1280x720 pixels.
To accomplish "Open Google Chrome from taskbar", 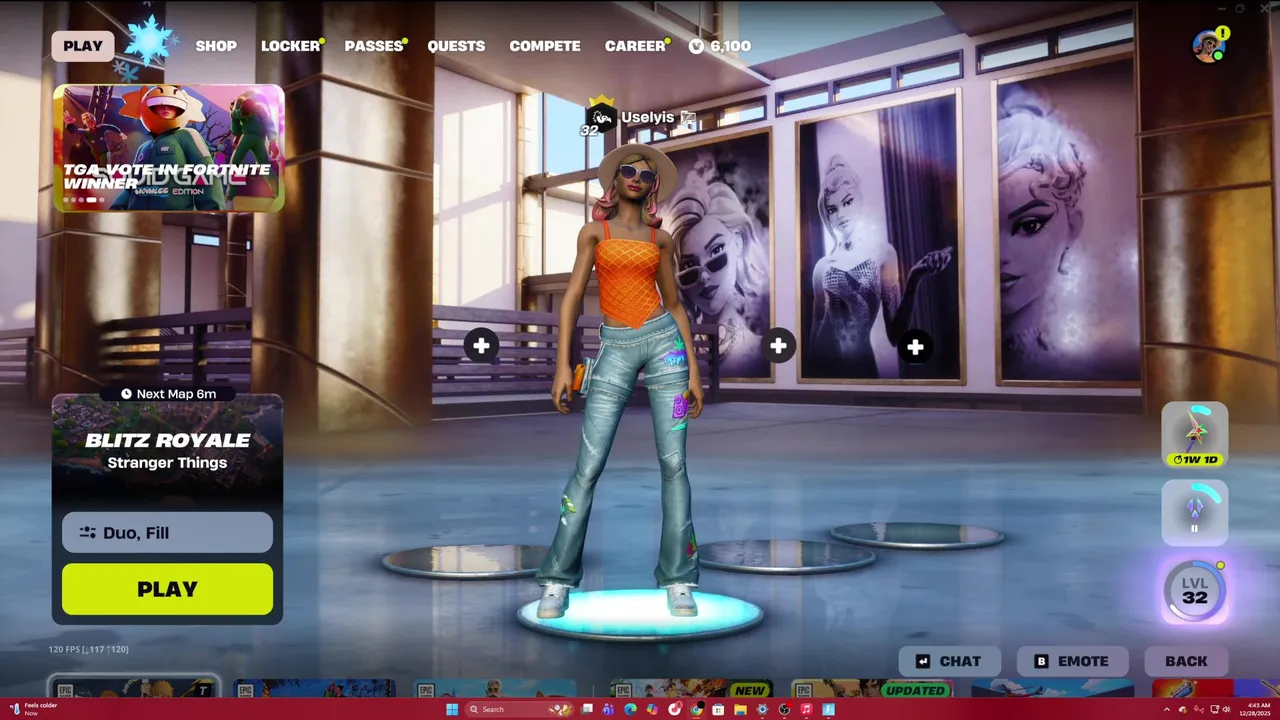I will click(x=696, y=709).
